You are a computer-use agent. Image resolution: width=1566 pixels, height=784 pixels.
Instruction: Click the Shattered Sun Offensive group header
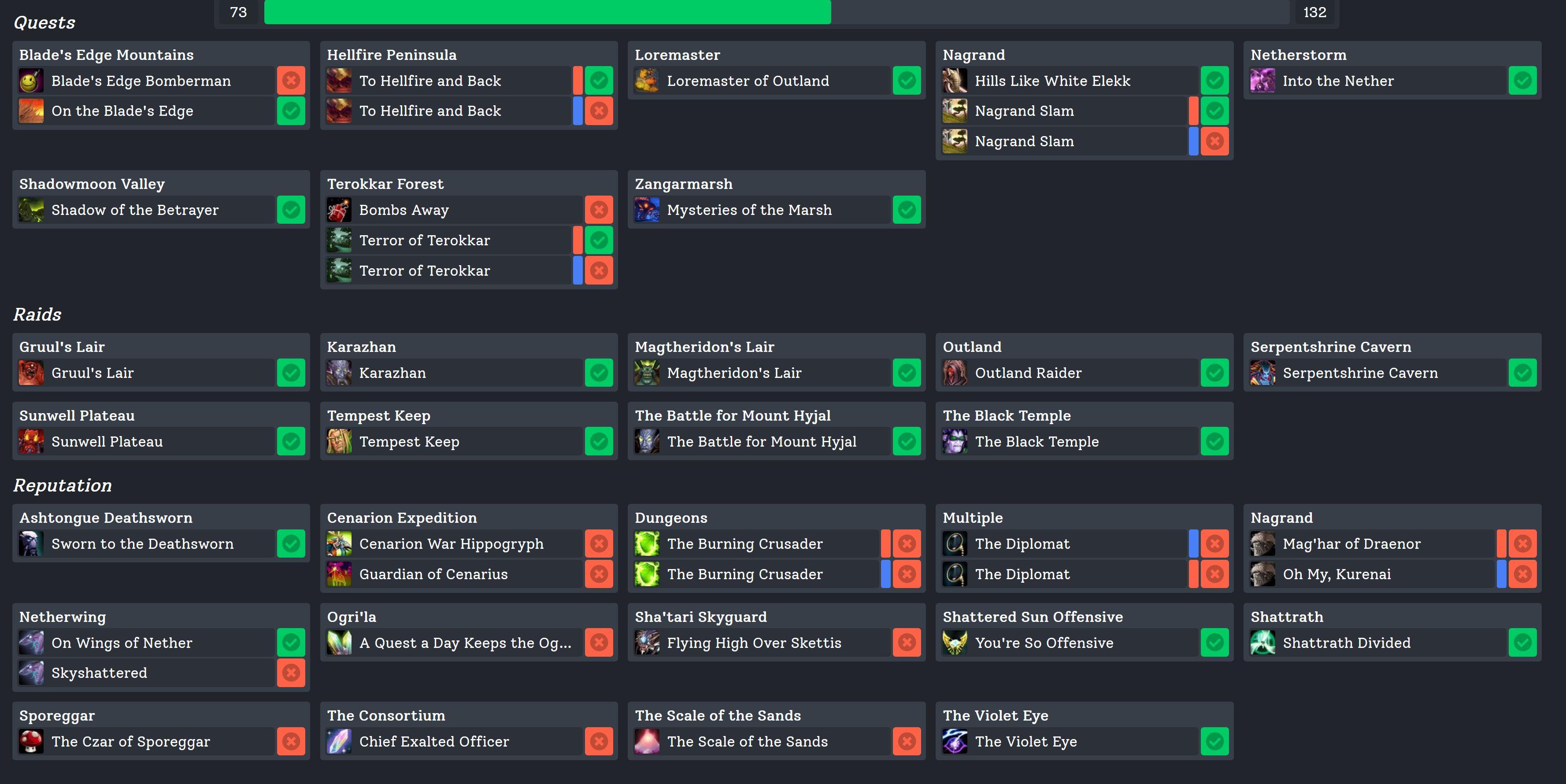(1032, 617)
